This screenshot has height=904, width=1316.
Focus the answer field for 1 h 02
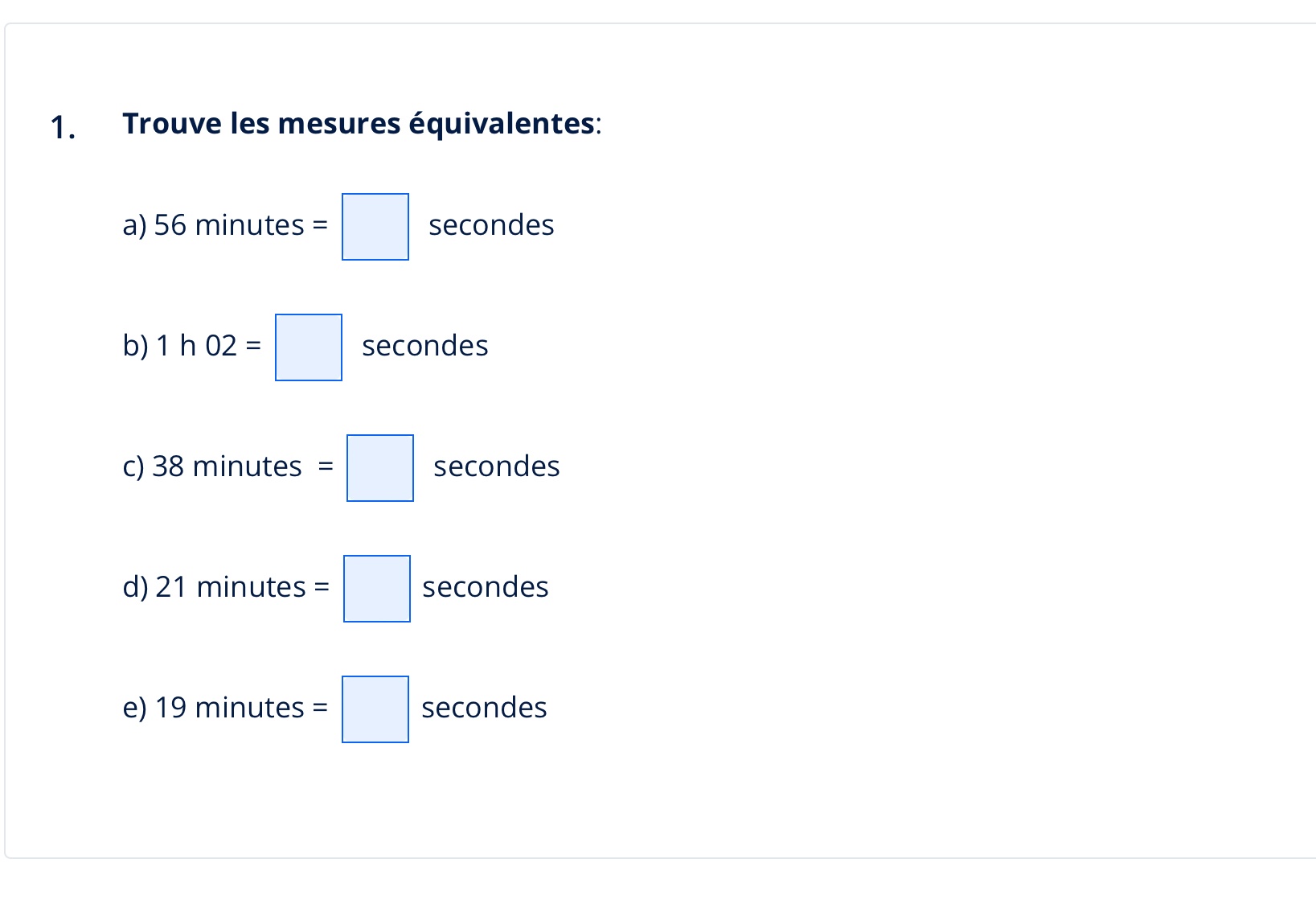[309, 347]
